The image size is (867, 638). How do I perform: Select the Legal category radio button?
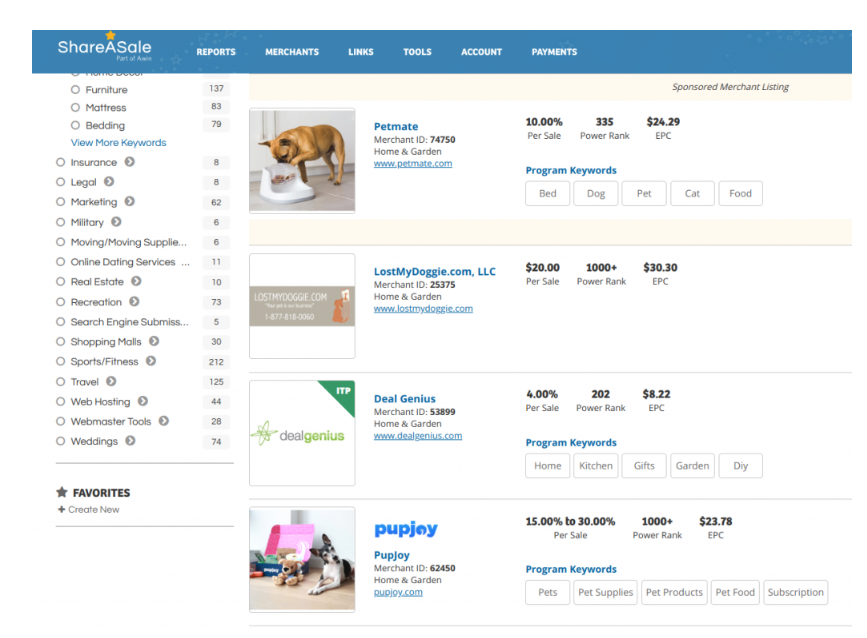tap(60, 182)
